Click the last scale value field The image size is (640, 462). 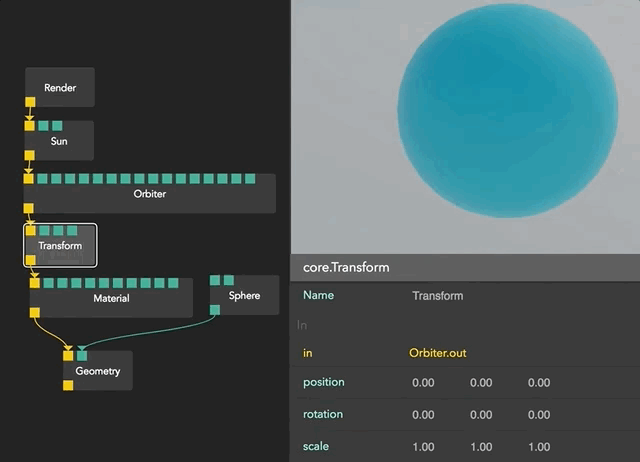539,447
